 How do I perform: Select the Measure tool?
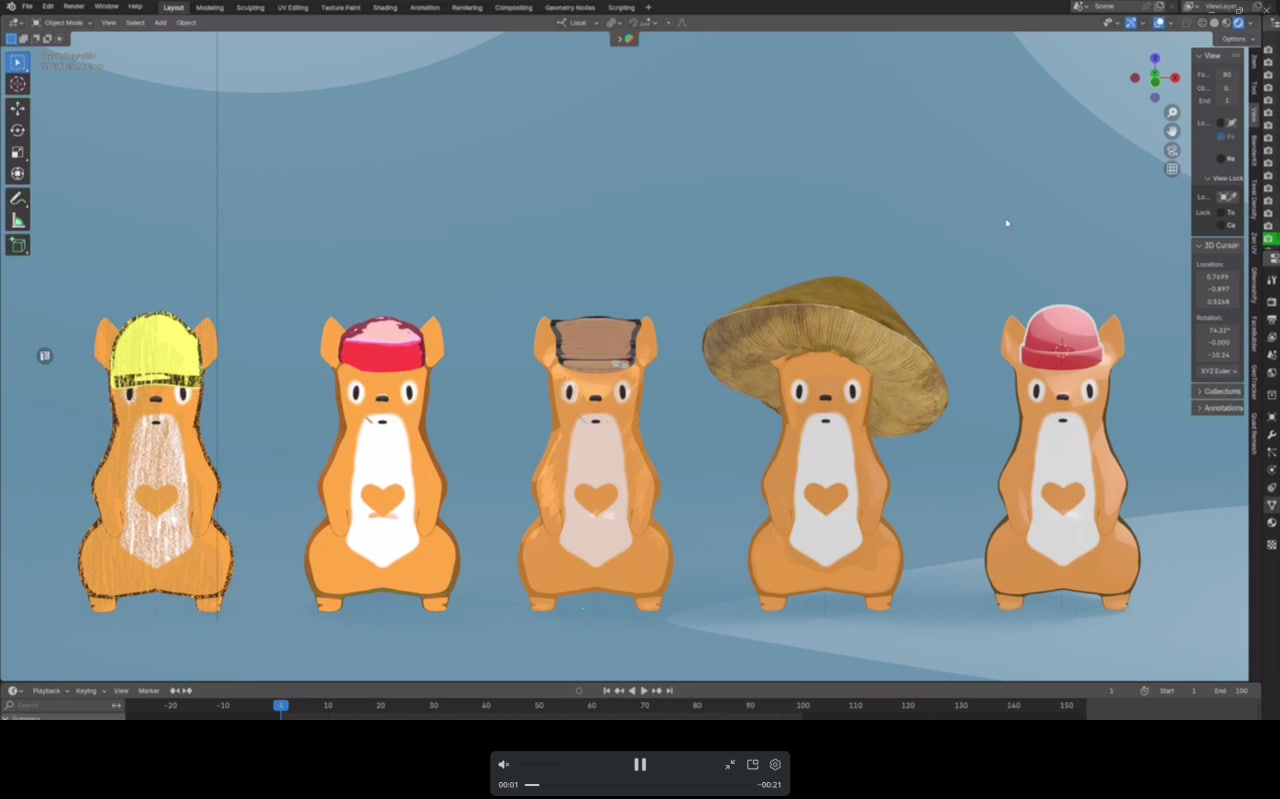(17, 221)
